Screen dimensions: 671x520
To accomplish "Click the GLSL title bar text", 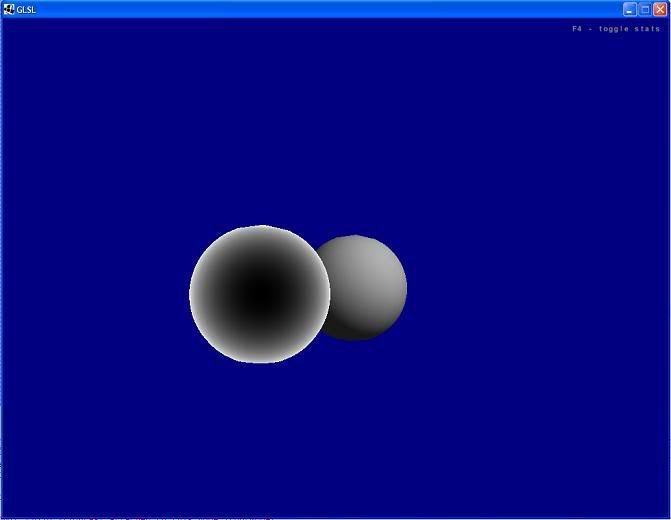I will pyautogui.click(x=26, y=9).
